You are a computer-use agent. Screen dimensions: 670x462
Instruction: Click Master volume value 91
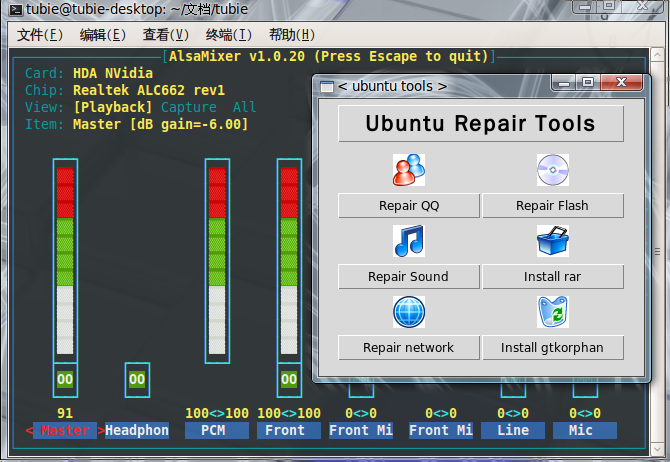(65, 413)
